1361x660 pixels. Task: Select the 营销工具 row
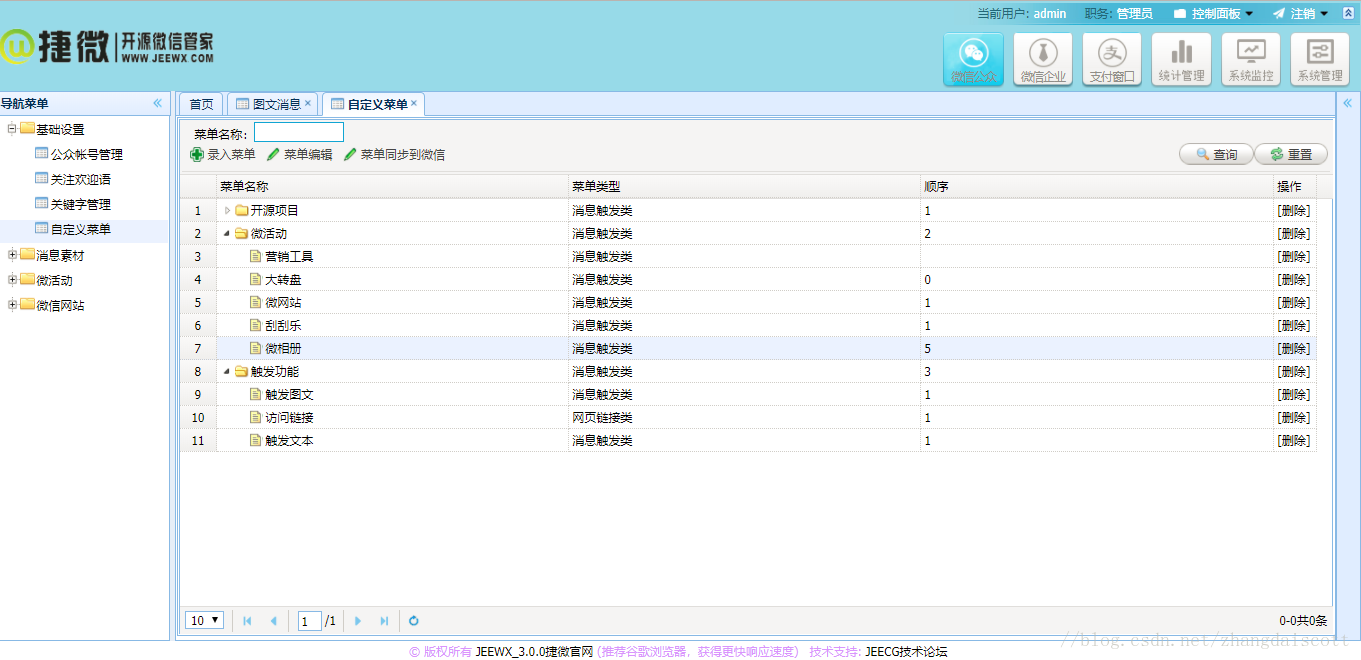(x=748, y=256)
